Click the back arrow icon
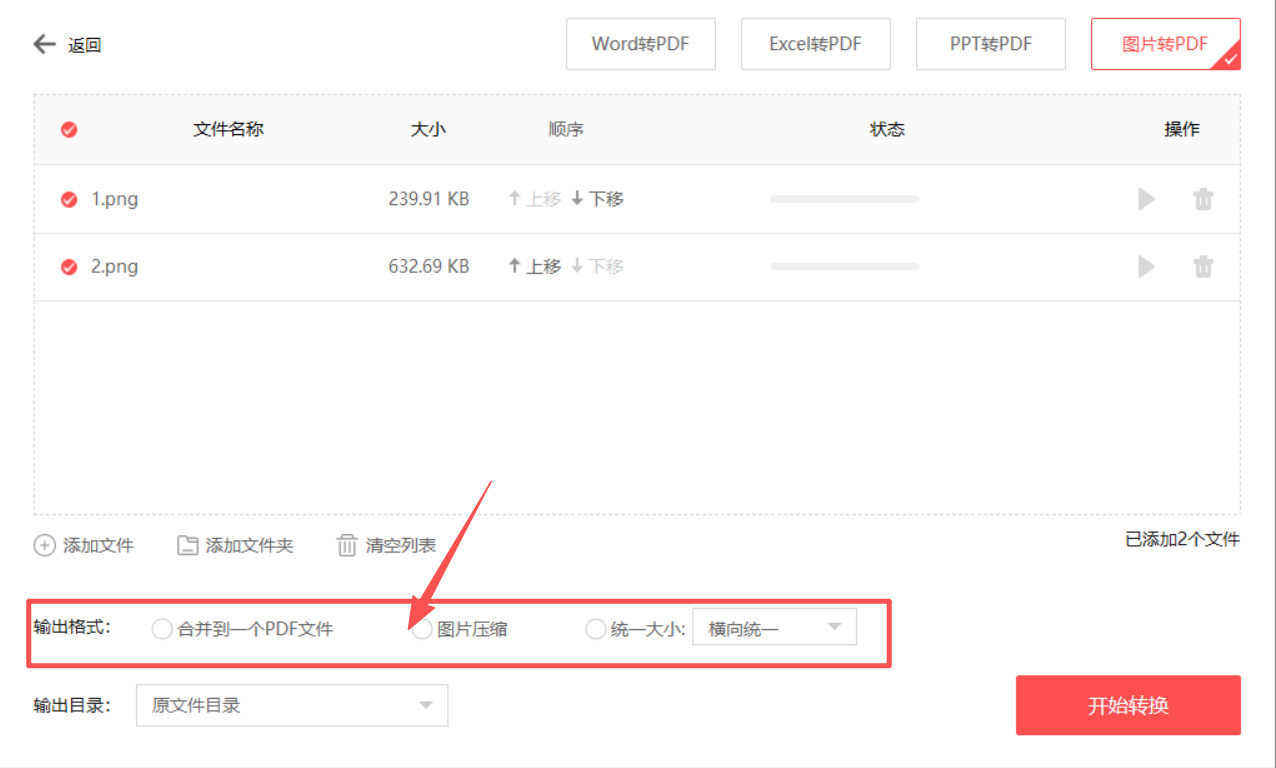 [44, 44]
